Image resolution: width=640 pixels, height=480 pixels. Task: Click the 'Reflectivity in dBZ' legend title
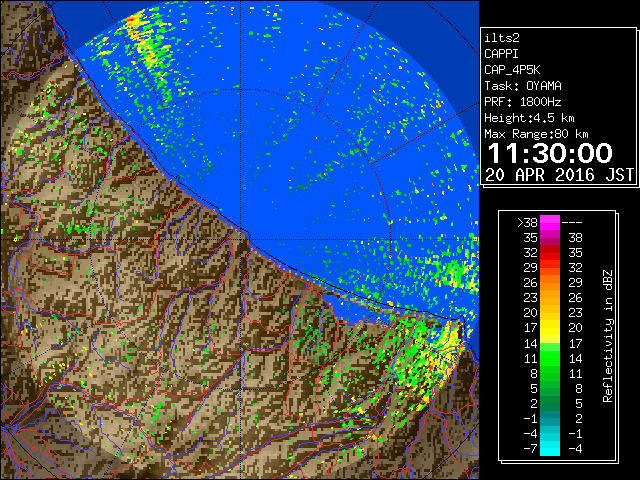pyautogui.click(x=608, y=336)
